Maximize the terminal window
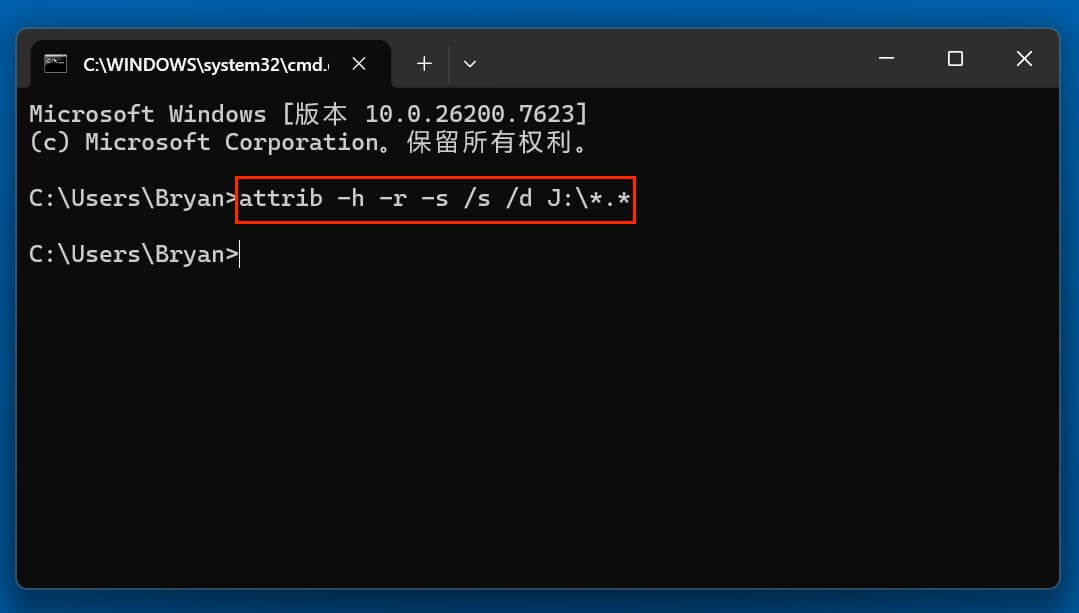The image size is (1079, 613). coord(955,60)
